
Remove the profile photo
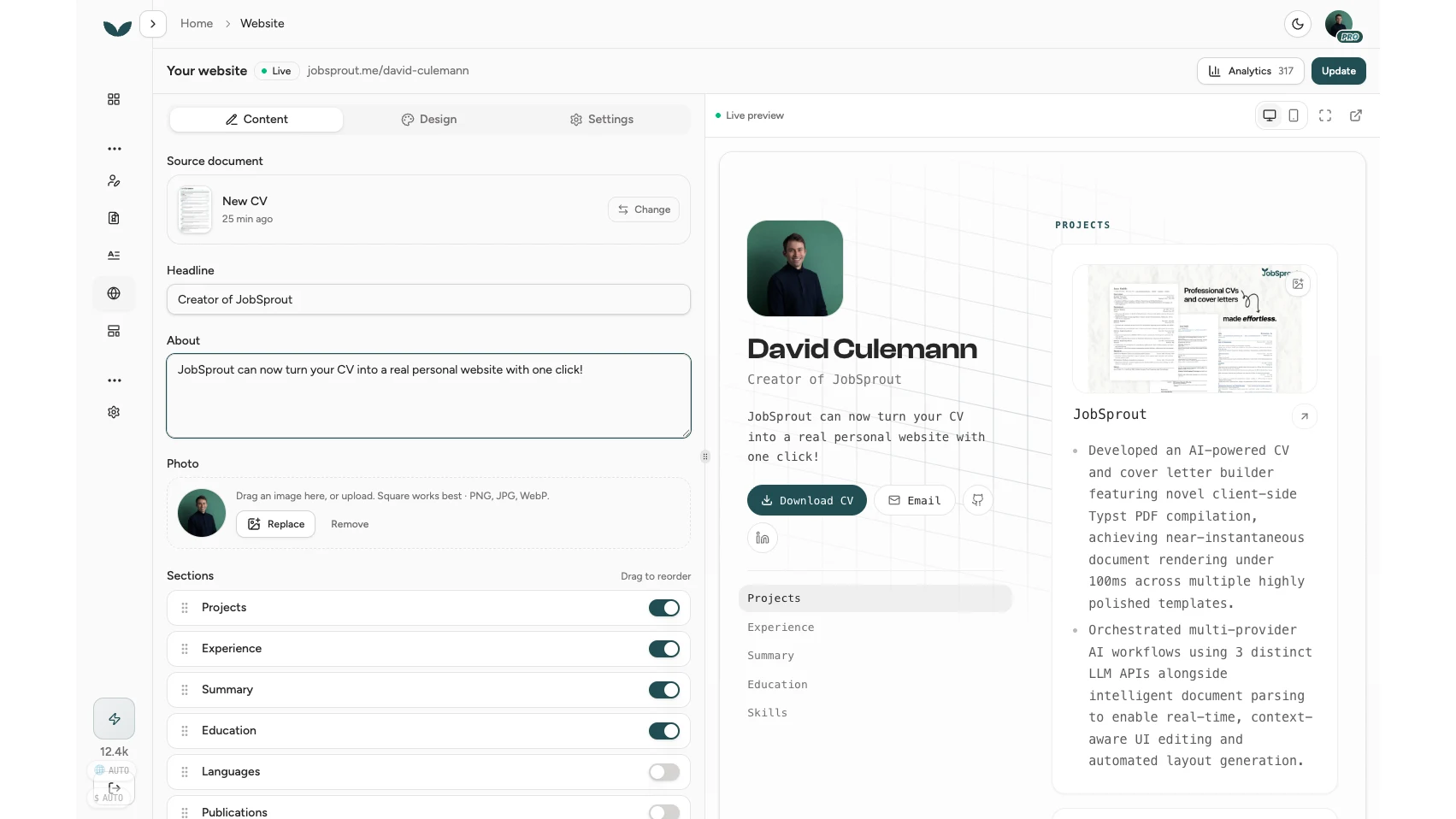click(350, 524)
